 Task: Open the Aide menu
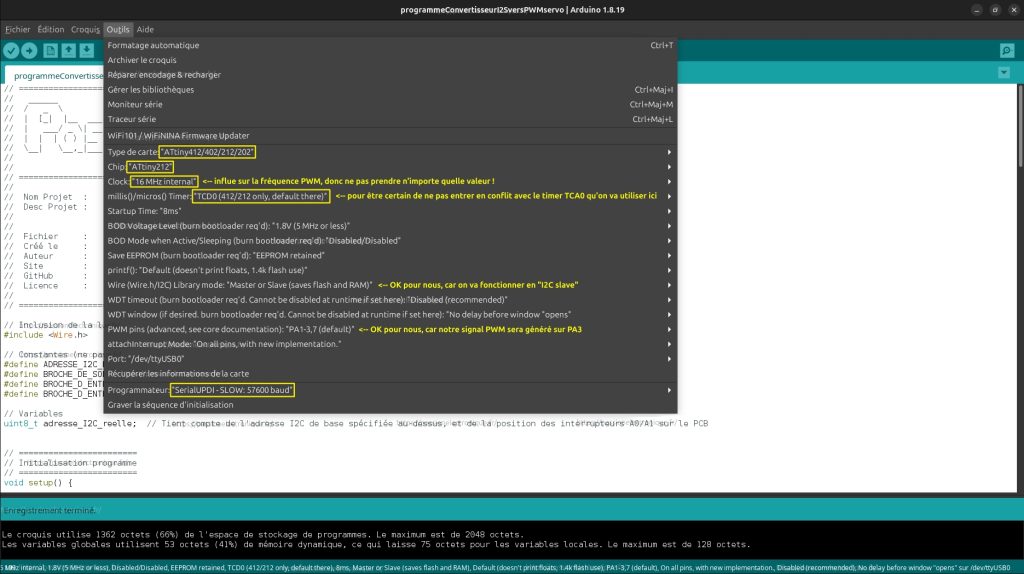[x=145, y=29]
